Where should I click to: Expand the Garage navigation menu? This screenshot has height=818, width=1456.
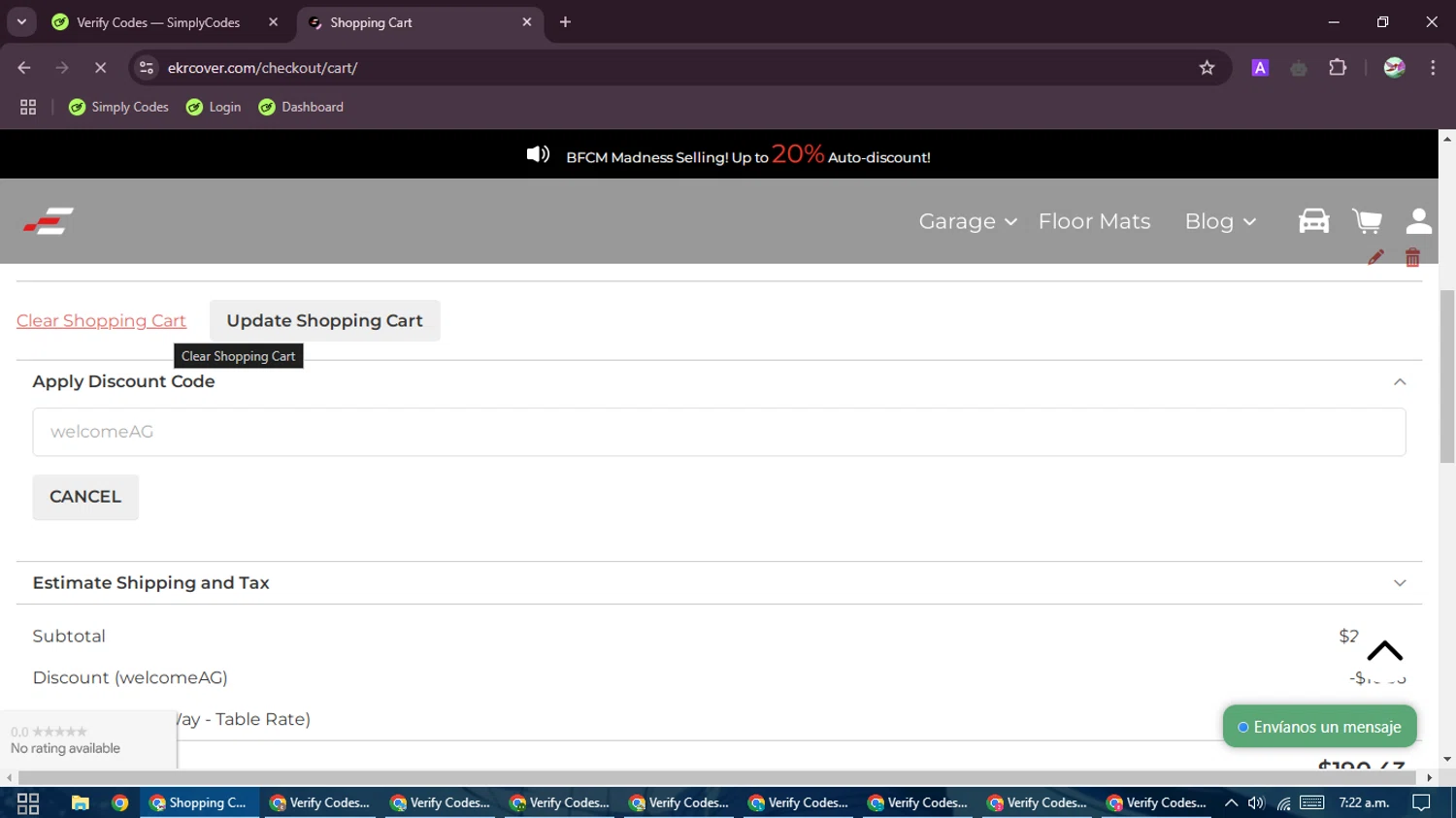[968, 221]
